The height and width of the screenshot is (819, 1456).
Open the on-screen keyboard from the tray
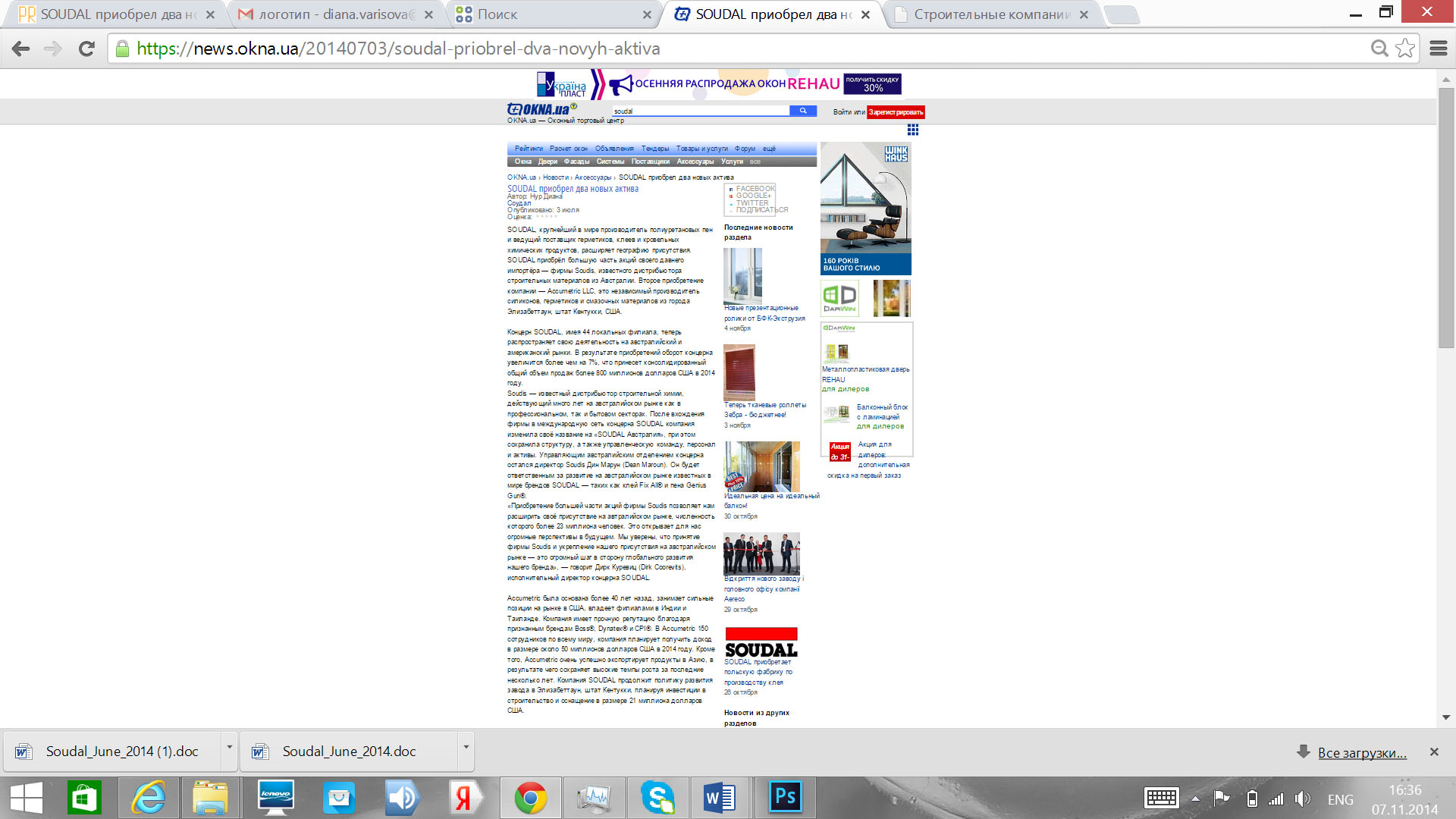[x=1161, y=799]
